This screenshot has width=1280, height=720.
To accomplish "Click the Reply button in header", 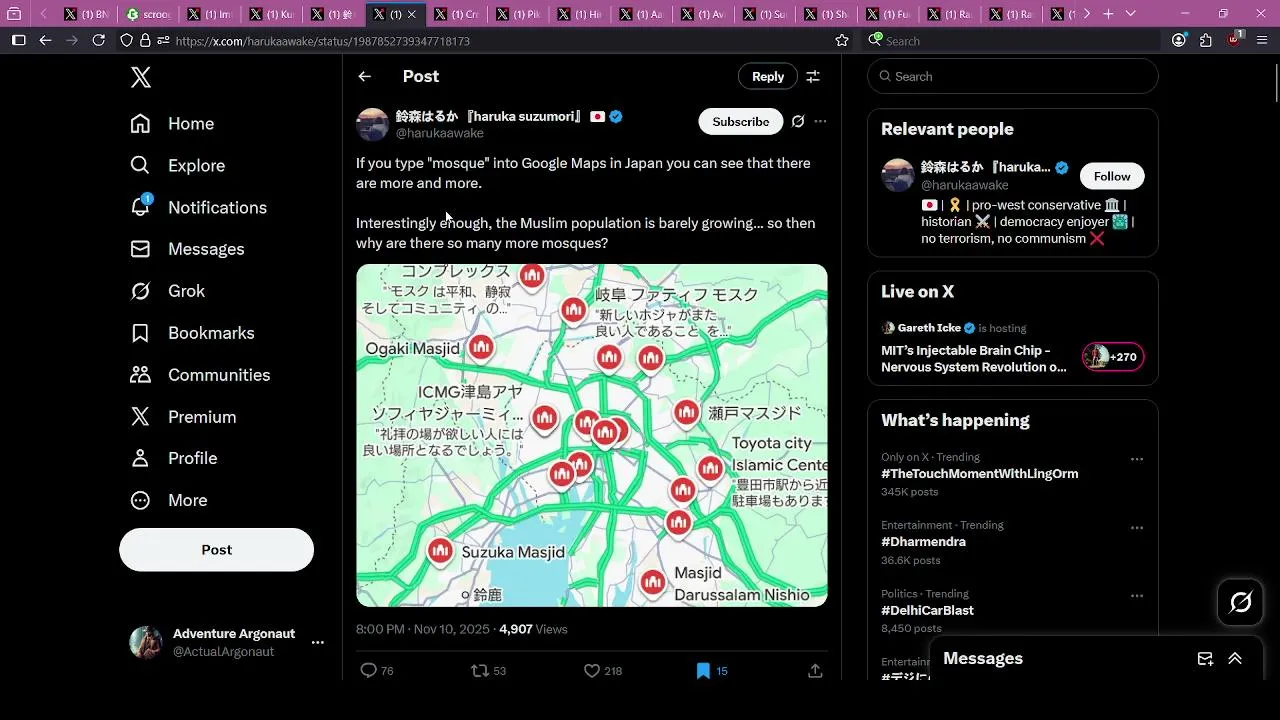I will pyautogui.click(x=768, y=76).
